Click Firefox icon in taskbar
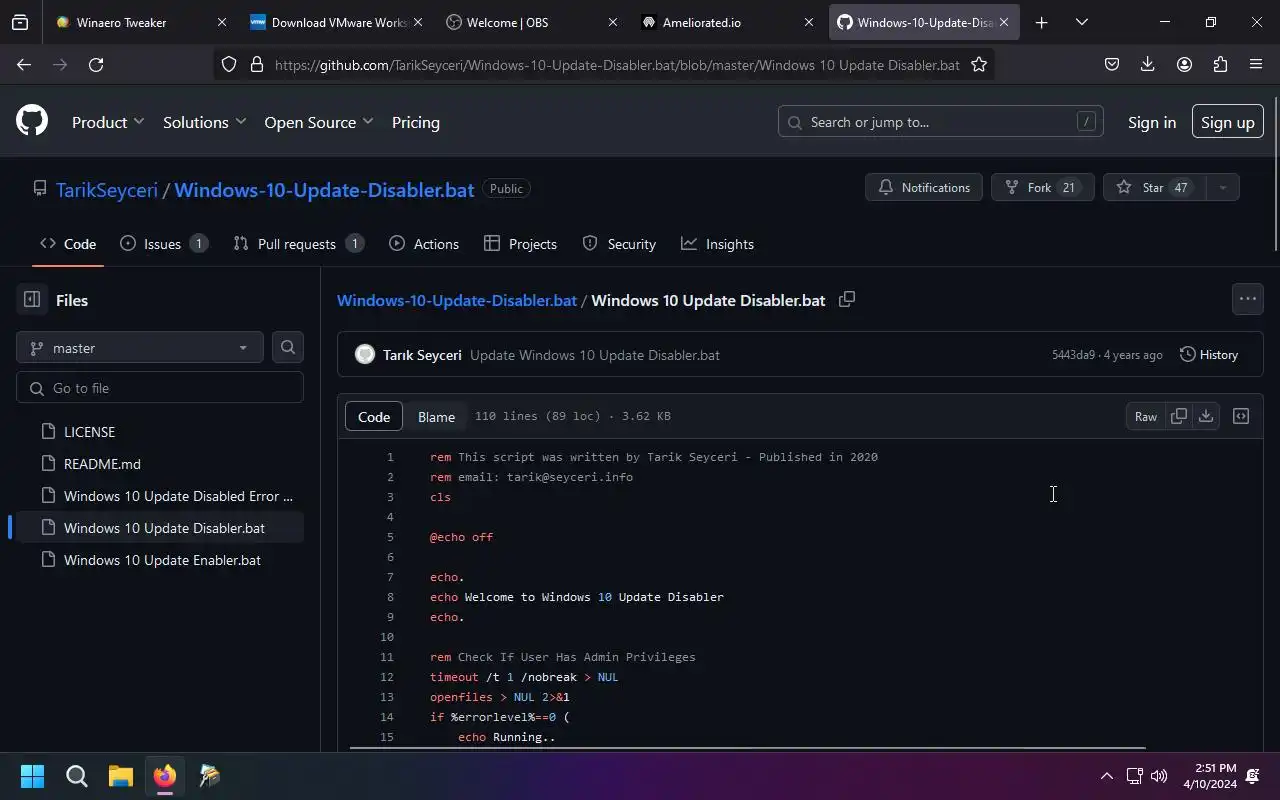The height and width of the screenshot is (800, 1280). coord(165,776)
